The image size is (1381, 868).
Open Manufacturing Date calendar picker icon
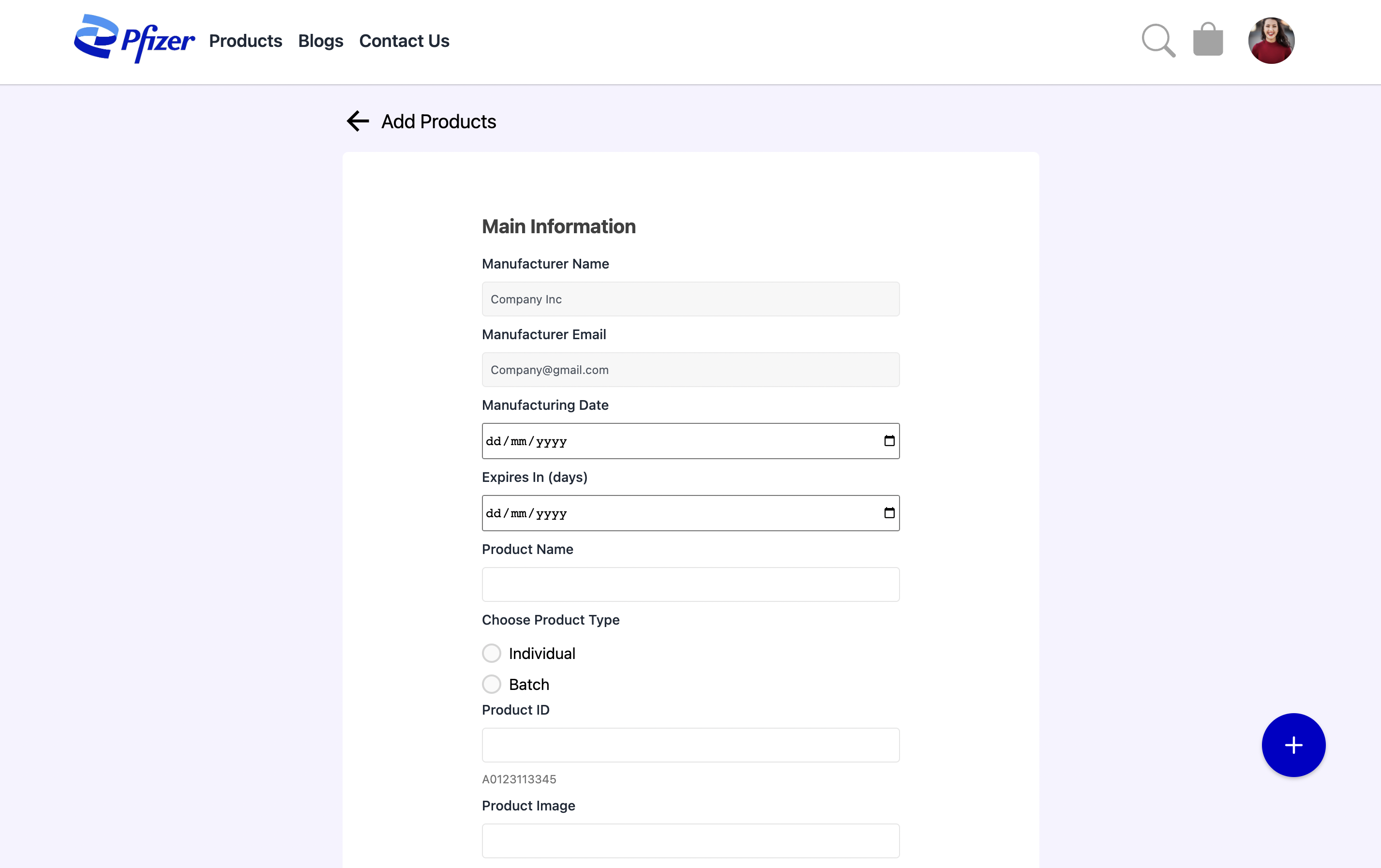(889, 441)
